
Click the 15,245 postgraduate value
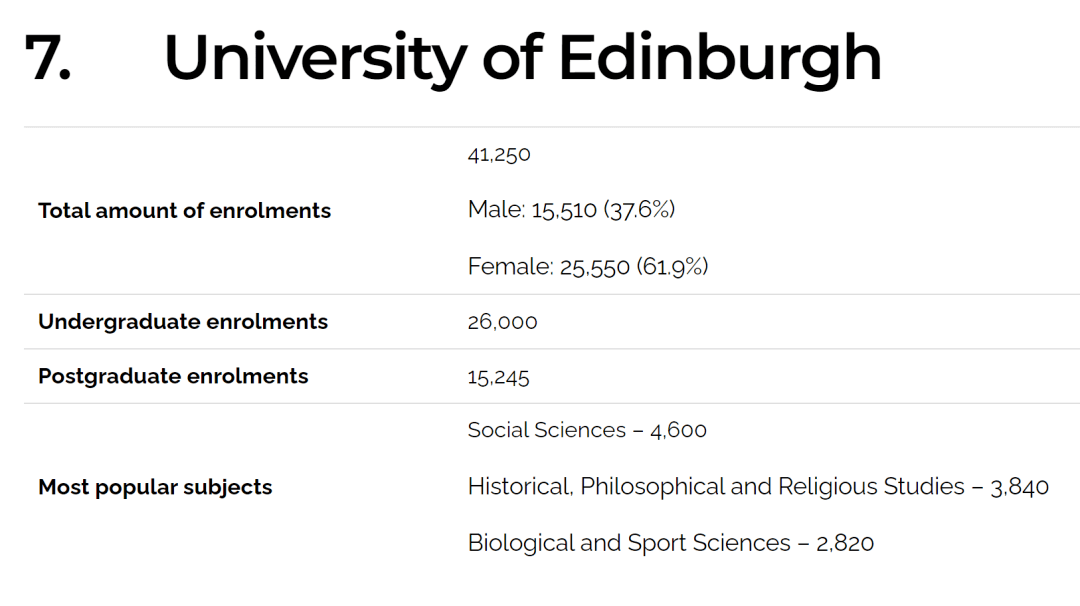click(x=498, y=377)
